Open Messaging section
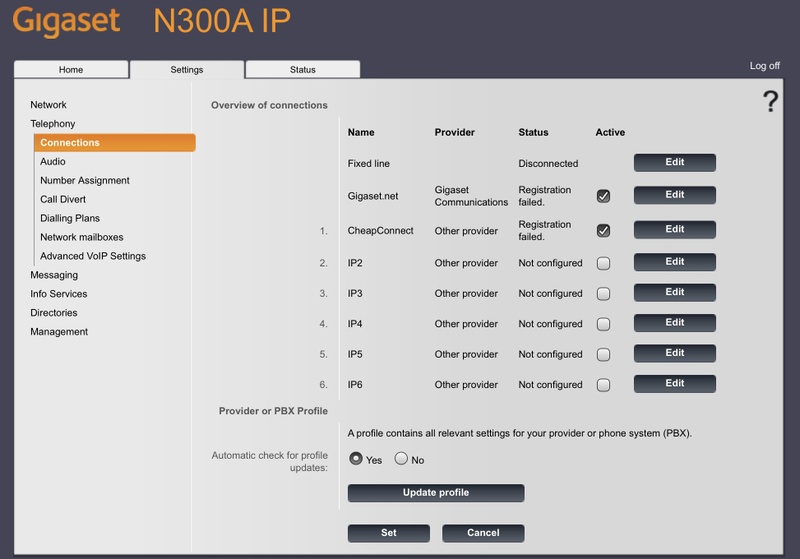Screen dimensions: 800x559 tap(54, 275)
